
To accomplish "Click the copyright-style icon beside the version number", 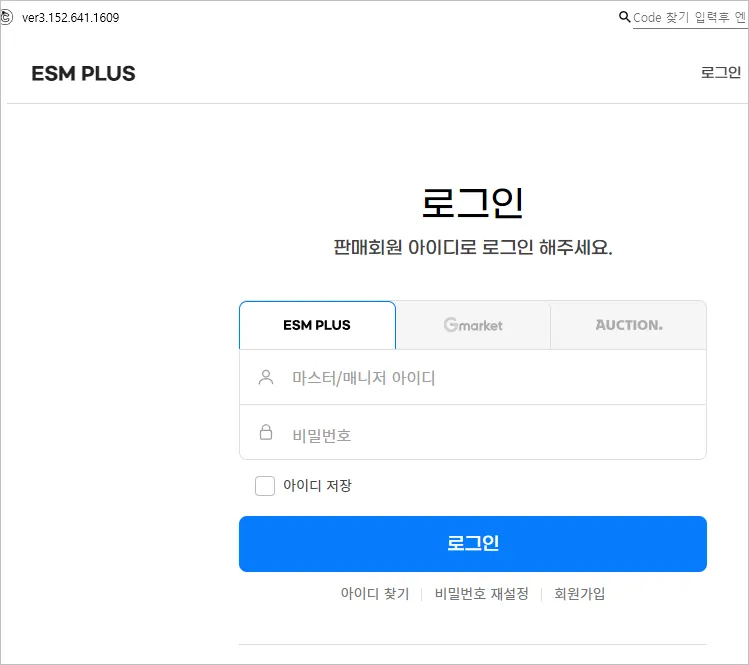I will (6, 18).
